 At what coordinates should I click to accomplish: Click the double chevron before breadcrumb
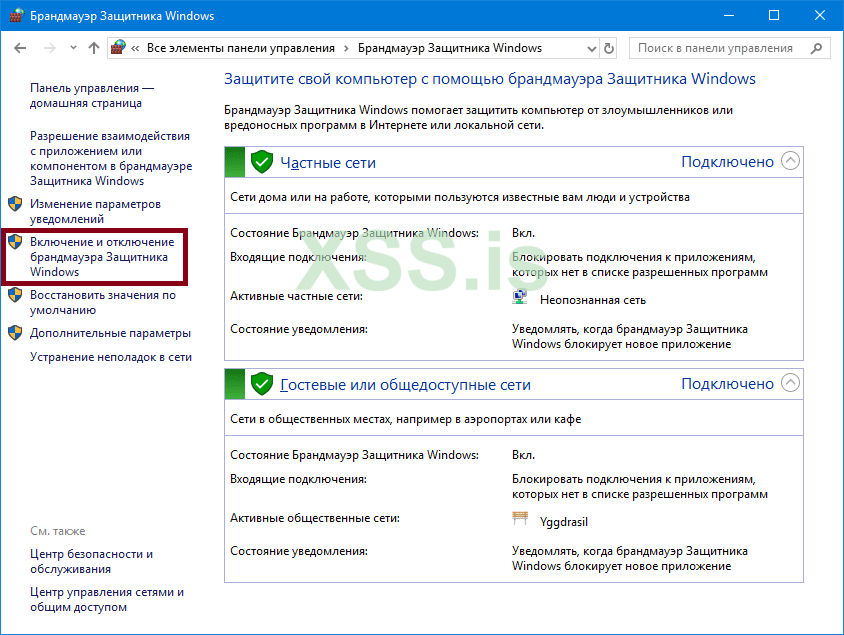pyautogui.click(x=135, y=48)
